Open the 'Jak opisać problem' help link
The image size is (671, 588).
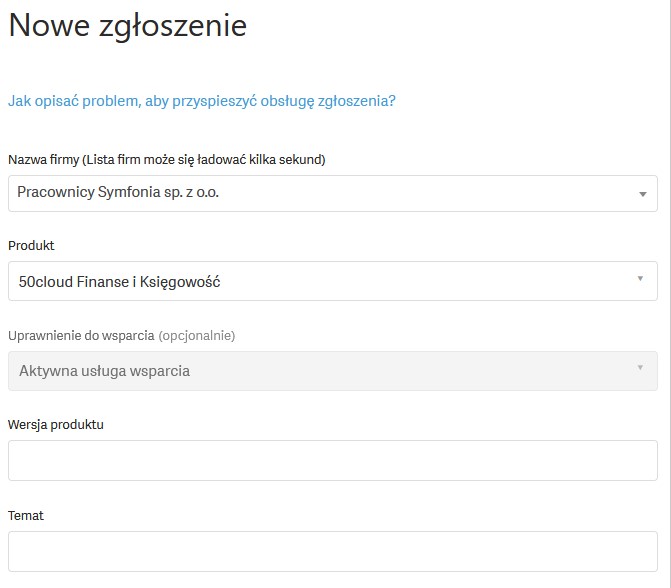pyautogui.click(x=202, y=101)
